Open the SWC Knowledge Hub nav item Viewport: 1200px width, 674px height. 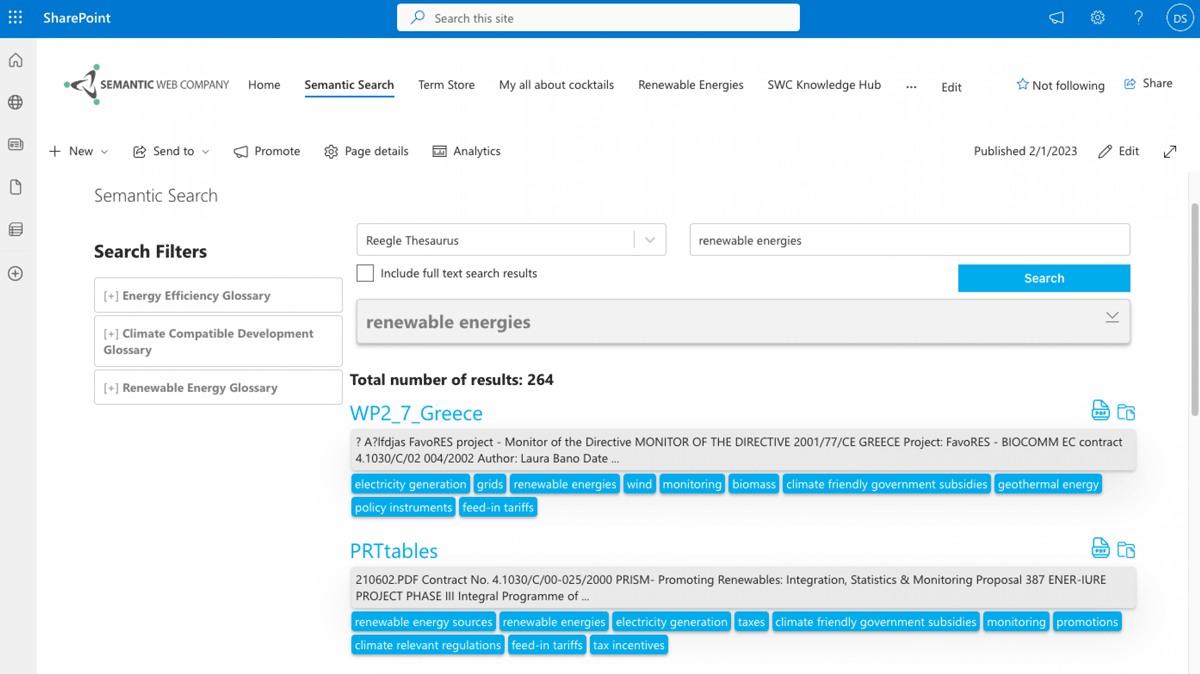824,85
